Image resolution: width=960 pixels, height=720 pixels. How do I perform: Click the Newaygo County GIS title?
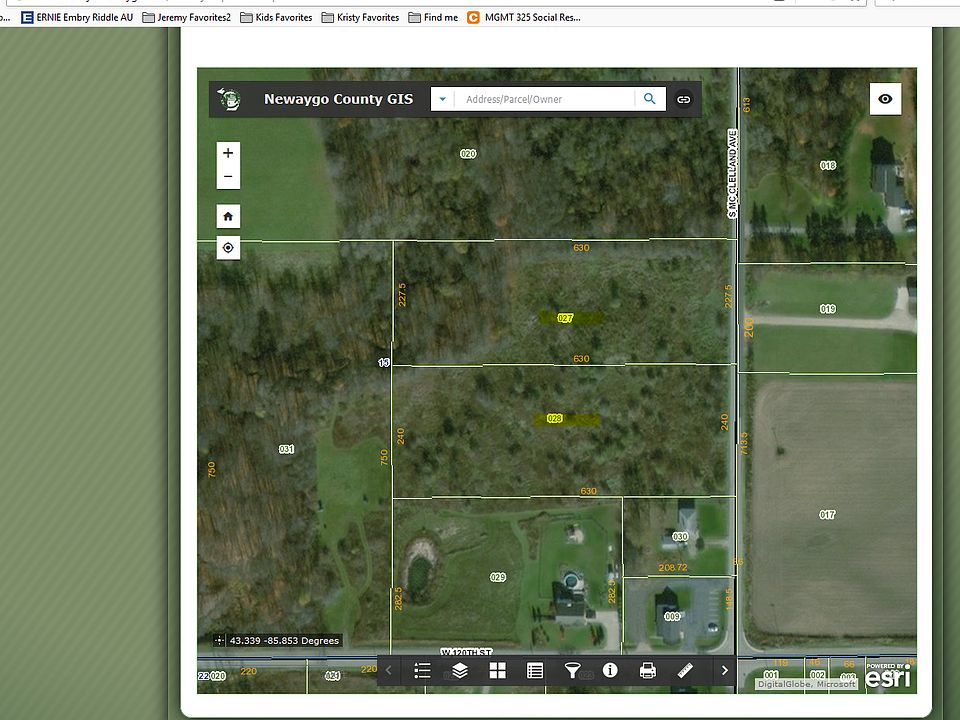(x=339, y=99)
